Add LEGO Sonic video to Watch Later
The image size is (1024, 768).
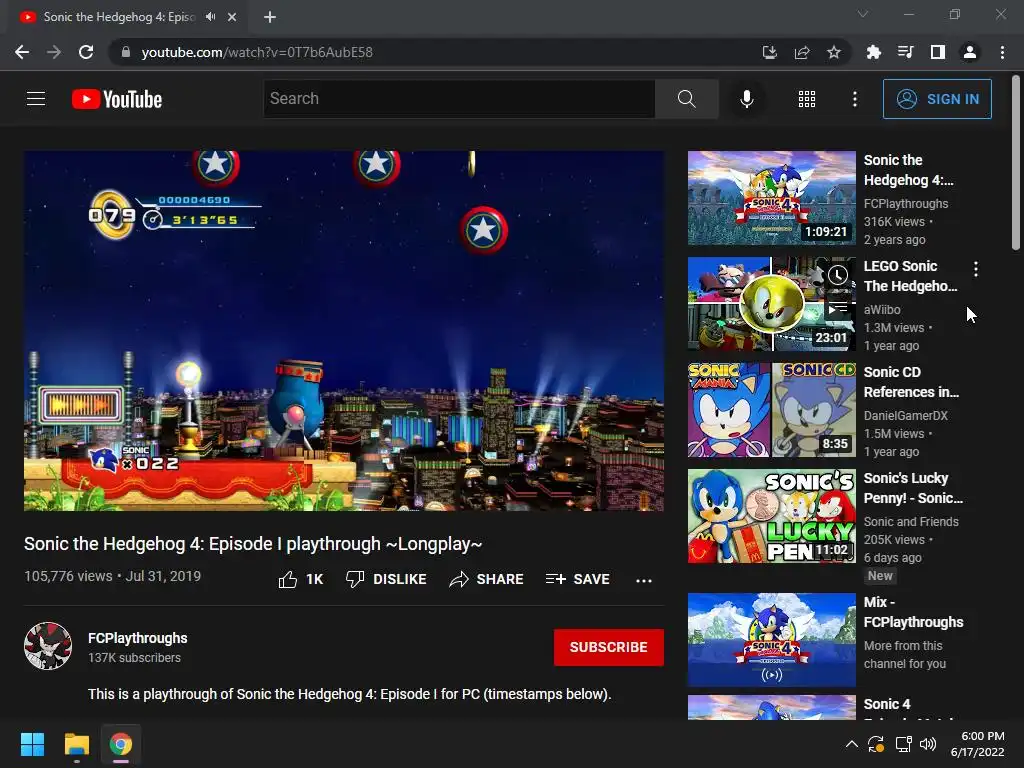coord(838,275)
